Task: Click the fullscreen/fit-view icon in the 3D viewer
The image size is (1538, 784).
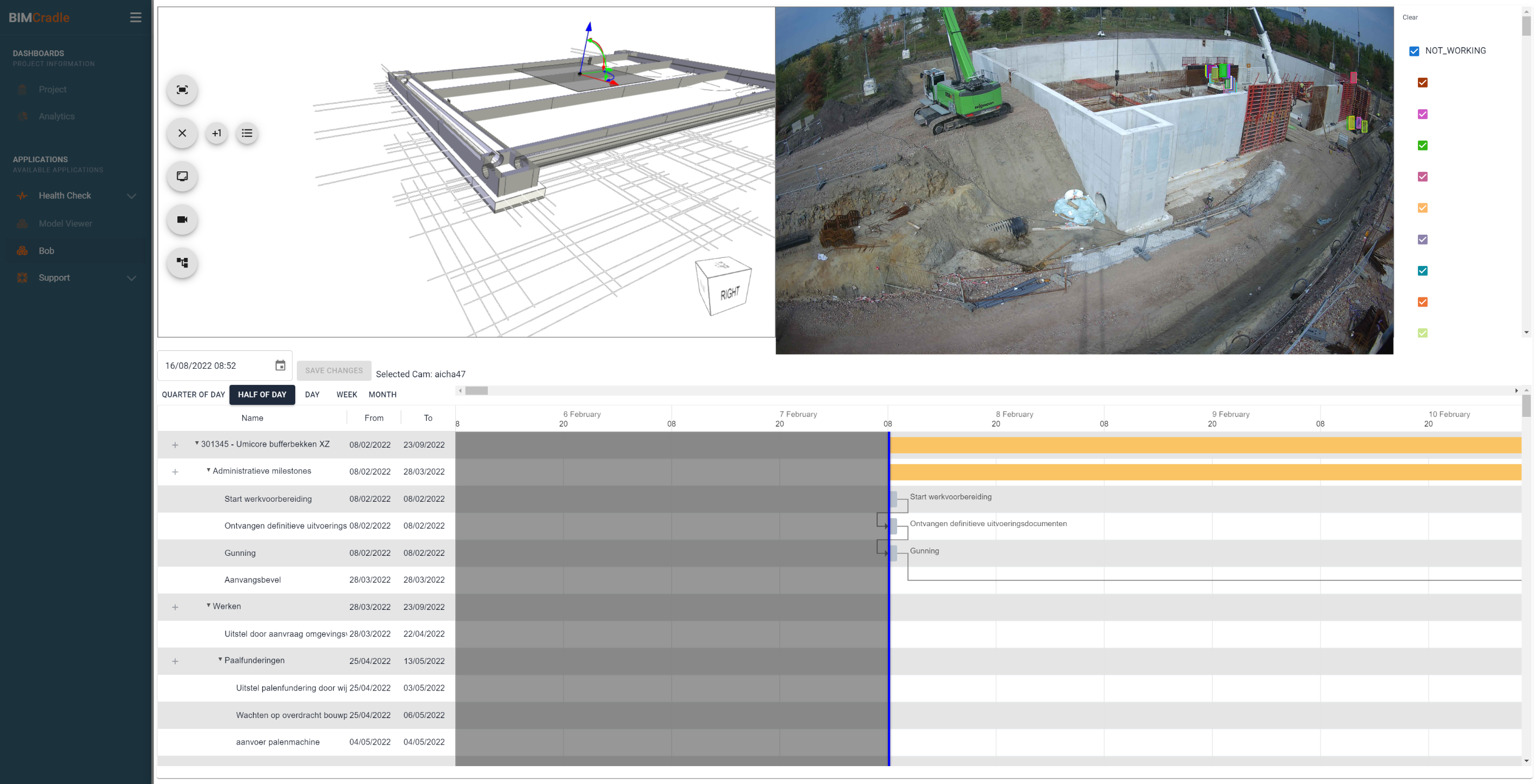Action: tap(182, 90)
